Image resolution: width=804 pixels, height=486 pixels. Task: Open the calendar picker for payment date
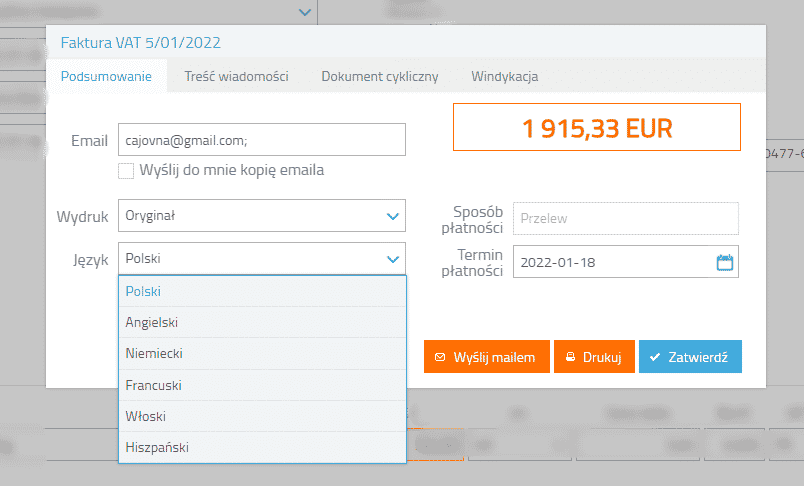pyautogui.click(x=725, y=262)
